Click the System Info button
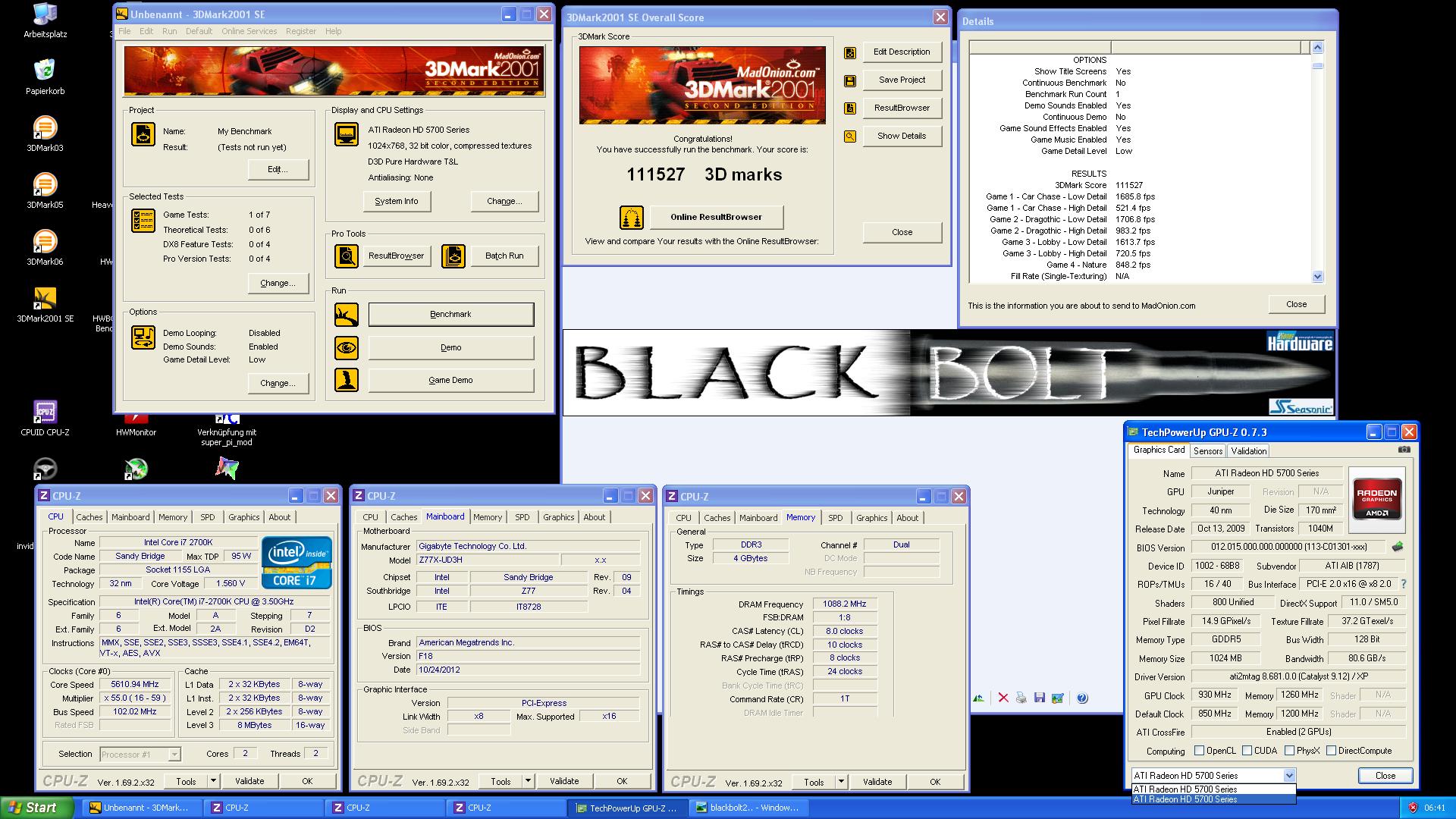This screenshot has height=819, width=1456. (x=397, y=202)
